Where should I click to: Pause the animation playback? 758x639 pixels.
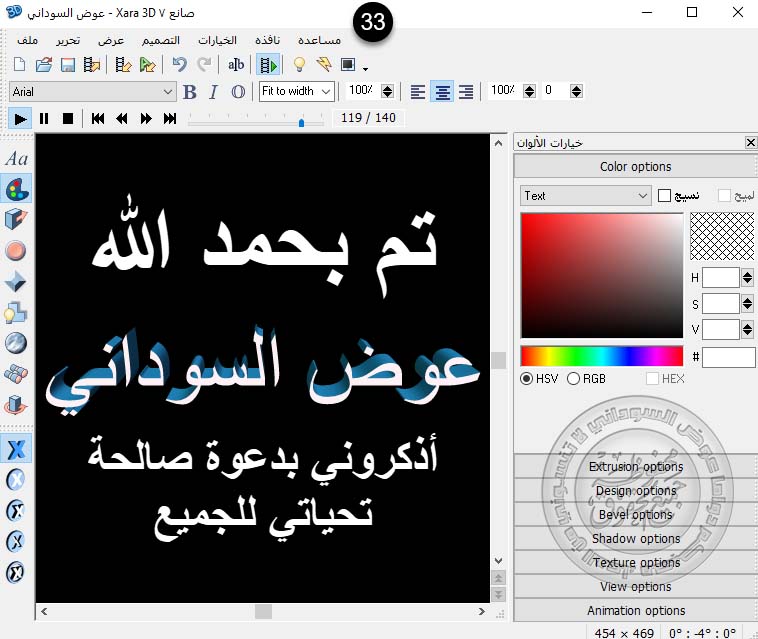[x=44, y=118]
